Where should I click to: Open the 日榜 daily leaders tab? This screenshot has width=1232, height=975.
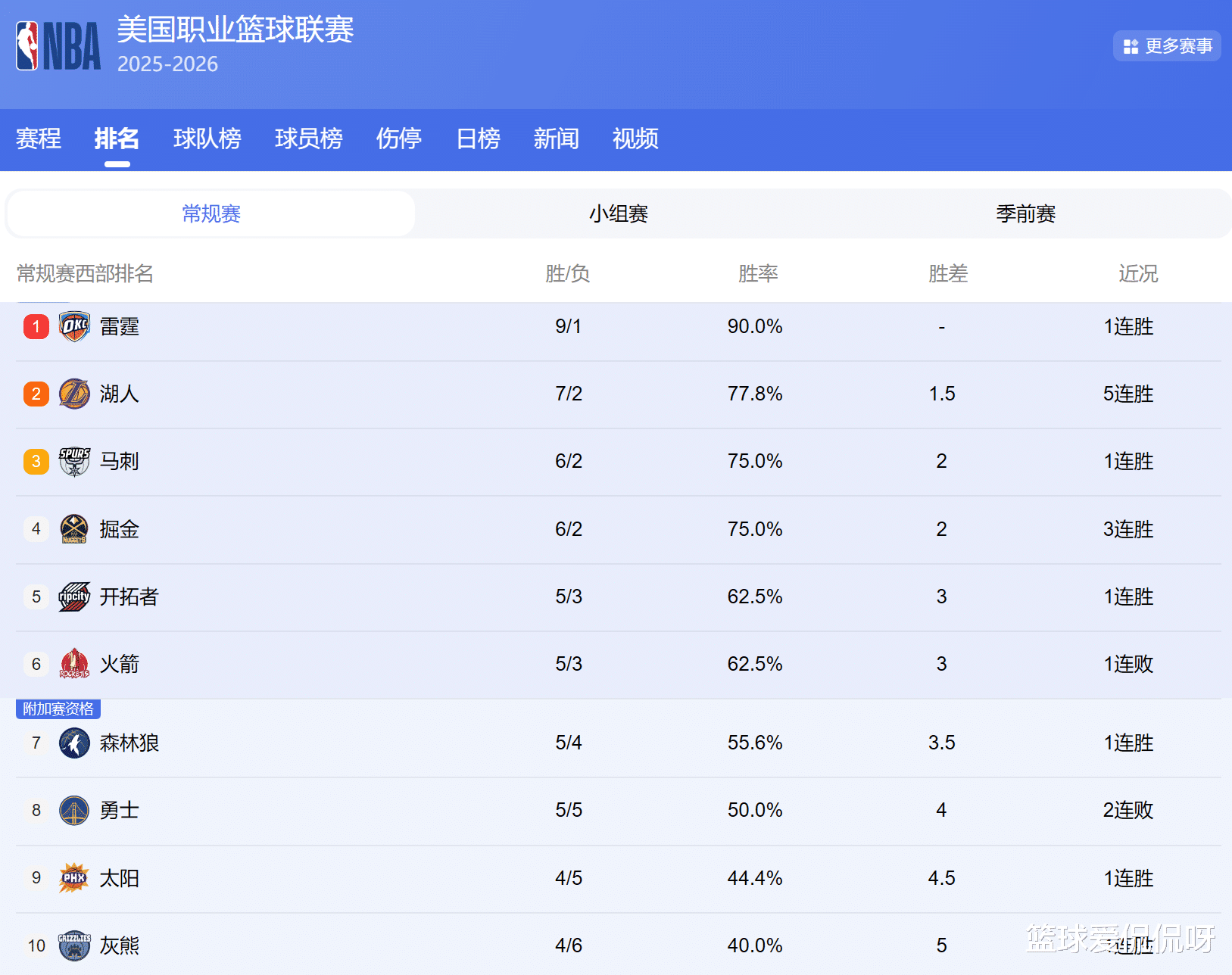pyautogui.click(x=478, y=139)
